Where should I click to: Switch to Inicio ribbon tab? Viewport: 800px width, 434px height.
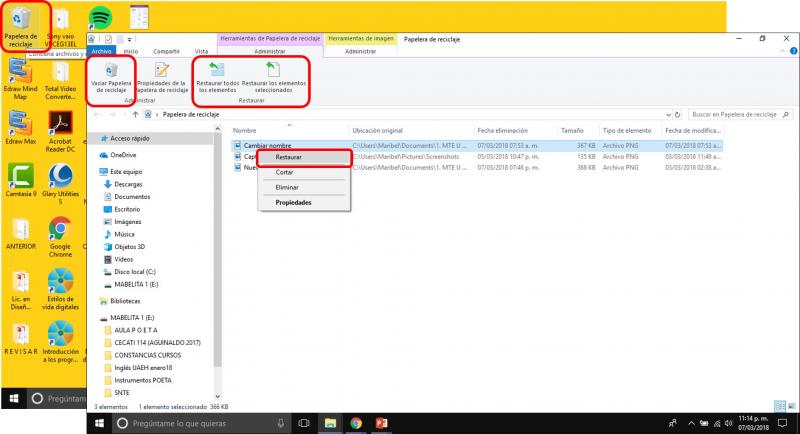[x=131, y=52]
